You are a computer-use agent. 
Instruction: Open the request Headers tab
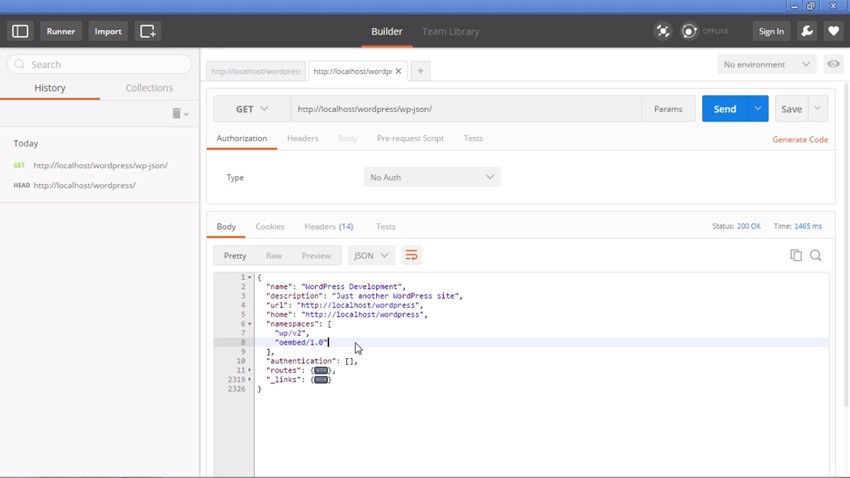point(302,138)
